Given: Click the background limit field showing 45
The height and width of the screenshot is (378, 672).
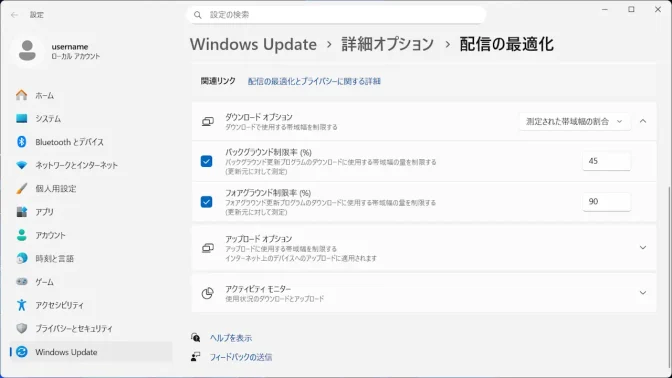Looking at the screenshot, I should (x=606, y=161).
